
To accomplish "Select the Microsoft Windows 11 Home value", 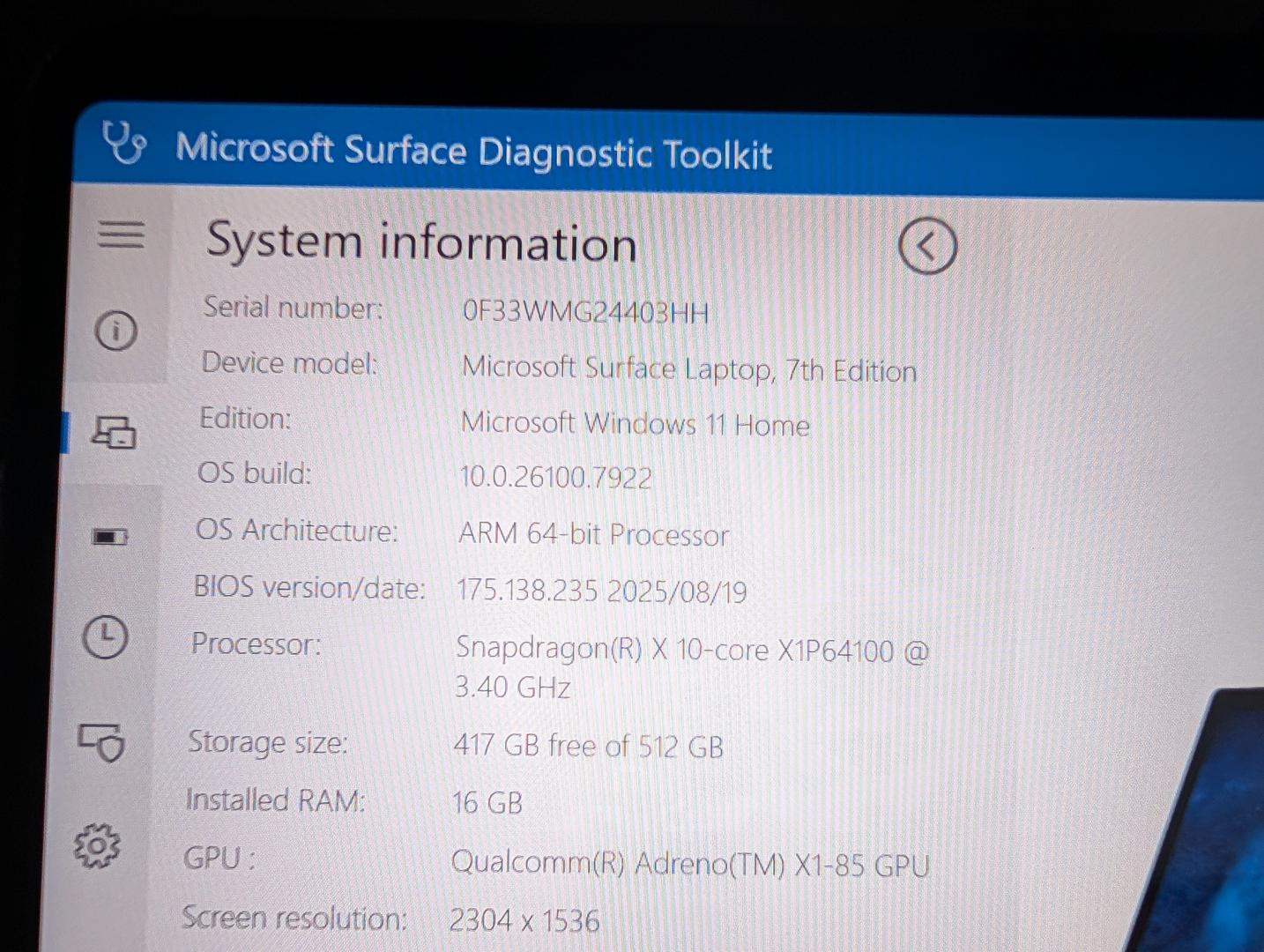I will (635, 424).
